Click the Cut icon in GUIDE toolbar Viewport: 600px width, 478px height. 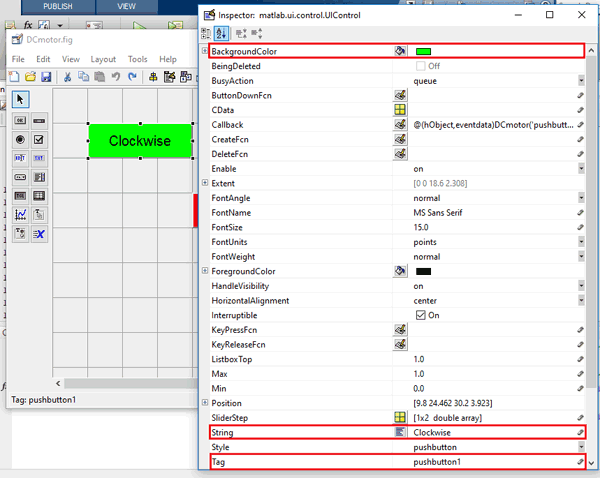68,76
